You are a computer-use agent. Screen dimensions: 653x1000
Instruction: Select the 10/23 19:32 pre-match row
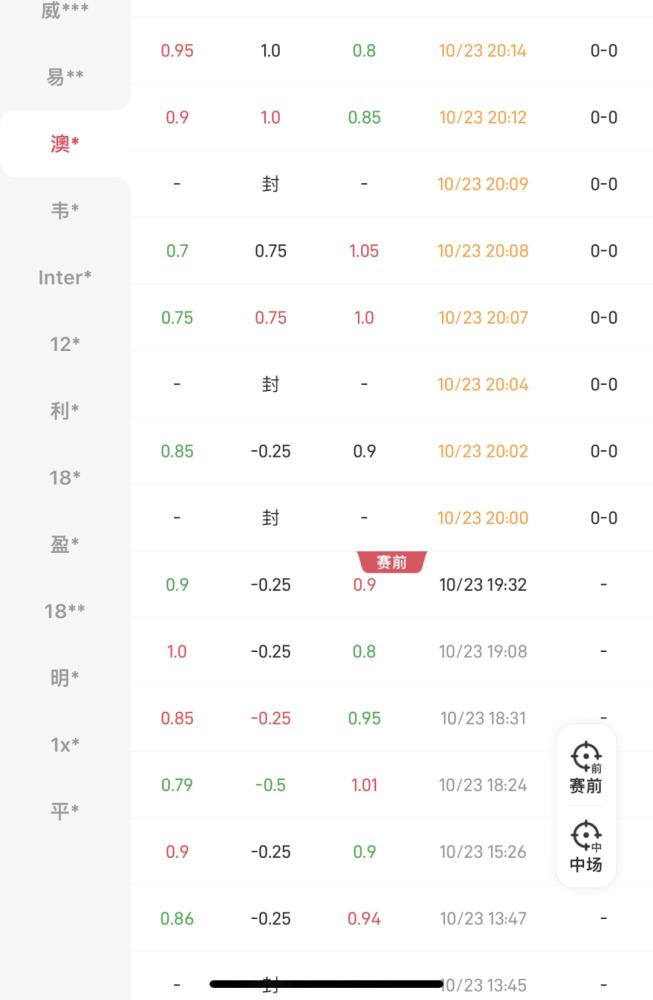(x=392, y=585)
